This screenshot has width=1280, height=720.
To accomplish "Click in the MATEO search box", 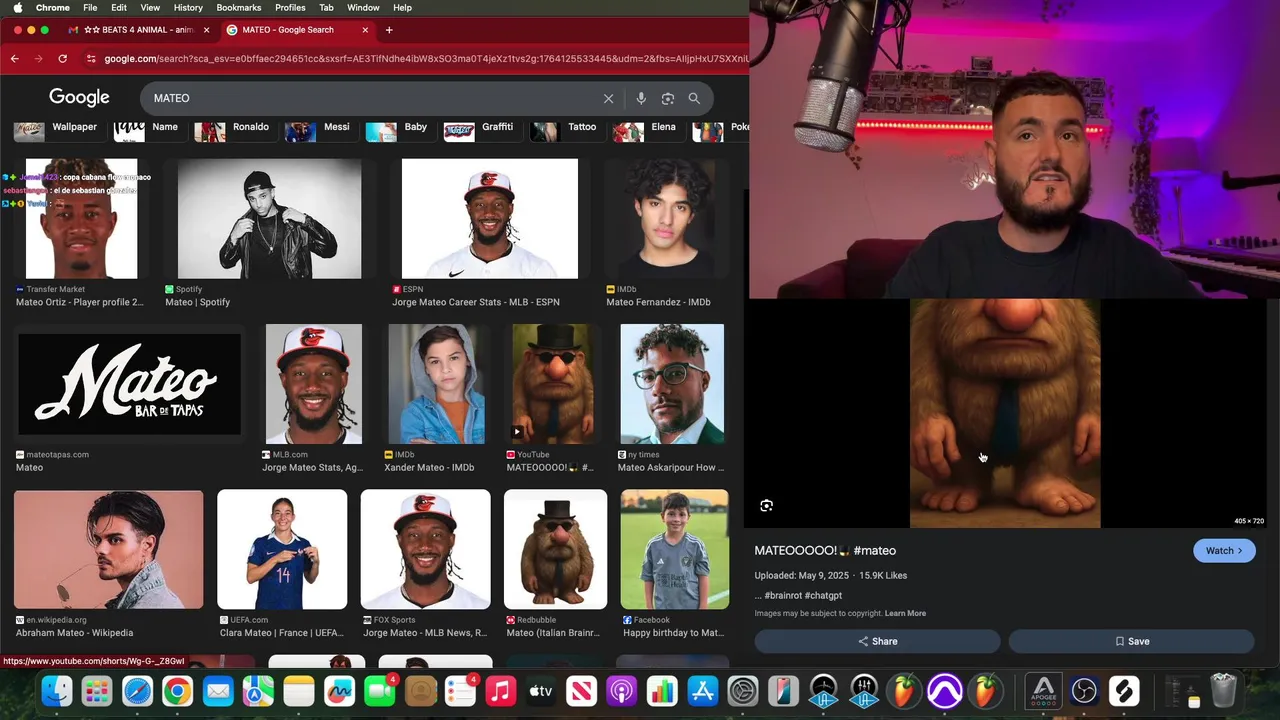I will 370,98.
